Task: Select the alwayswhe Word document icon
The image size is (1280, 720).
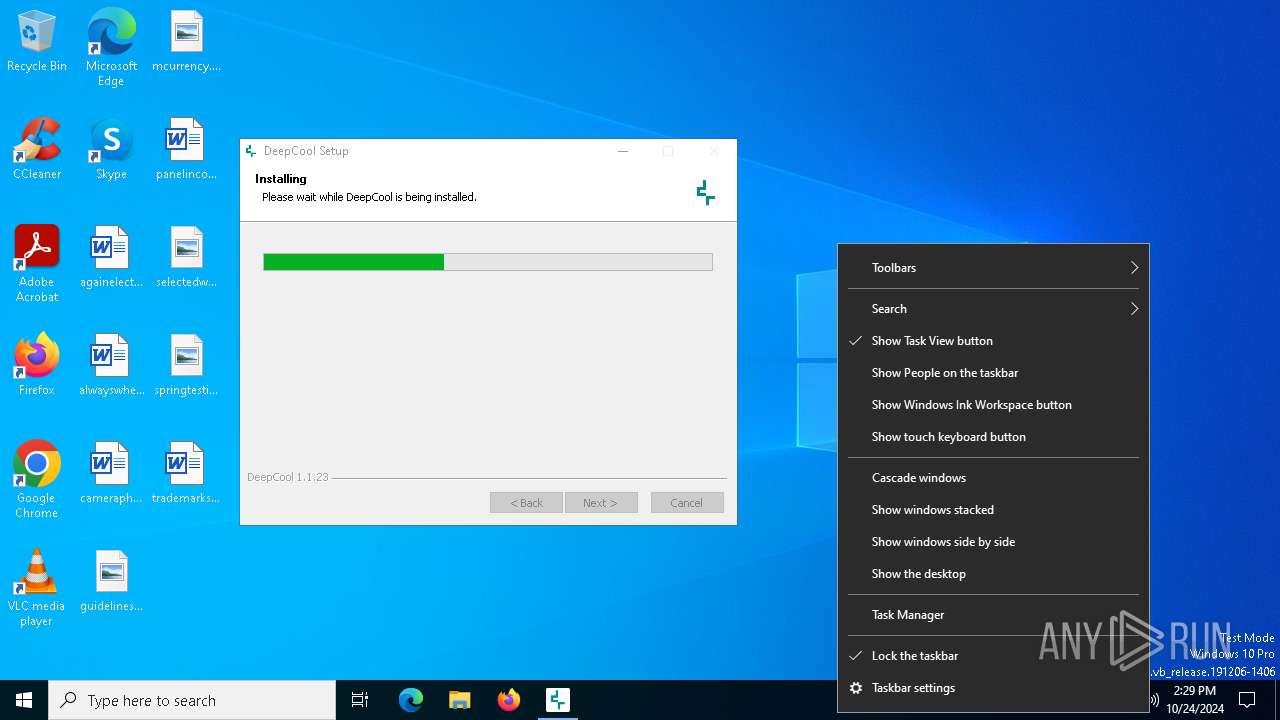Action: coord(111,366)
